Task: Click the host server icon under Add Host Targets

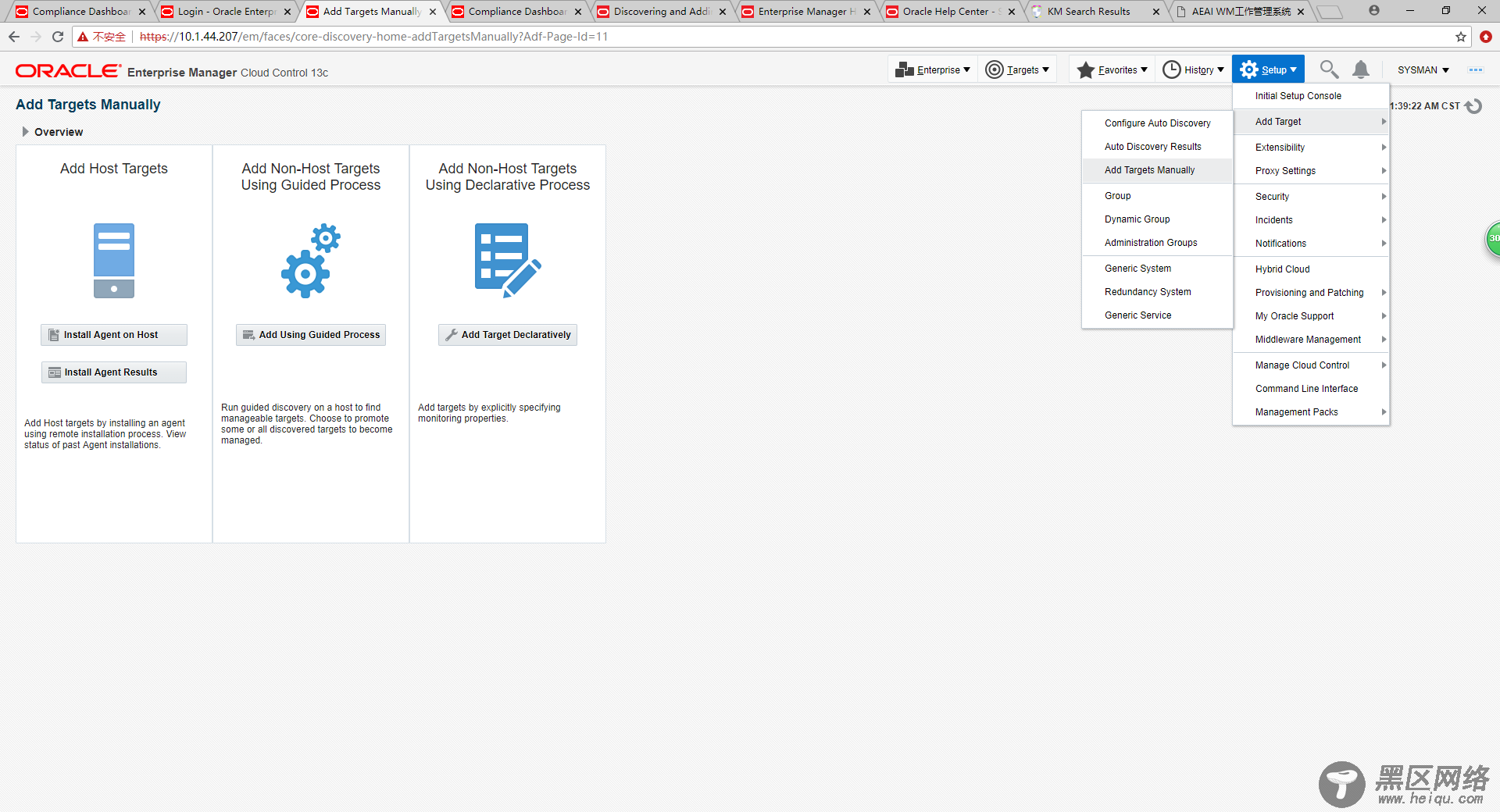Action: coord(114,261)
